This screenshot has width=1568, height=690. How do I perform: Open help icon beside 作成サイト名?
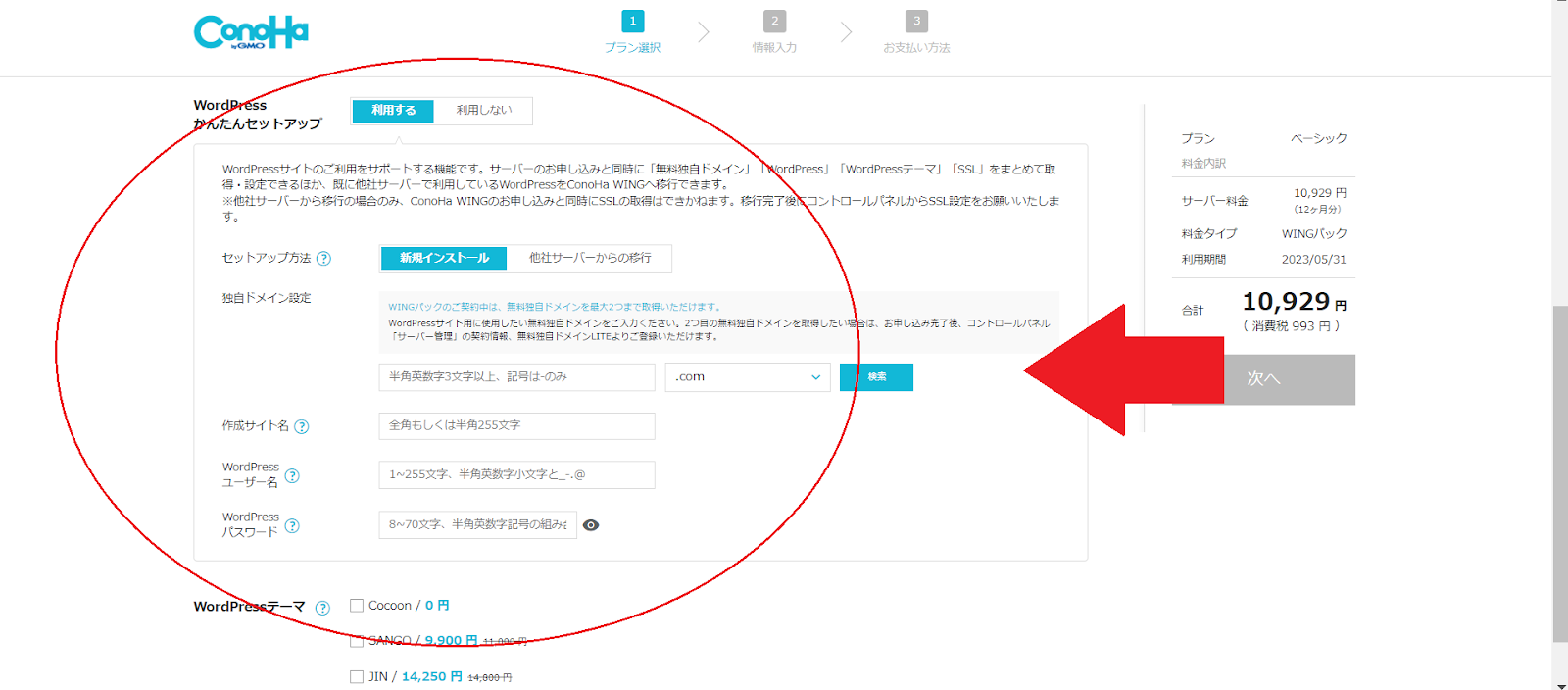(302, 426)
